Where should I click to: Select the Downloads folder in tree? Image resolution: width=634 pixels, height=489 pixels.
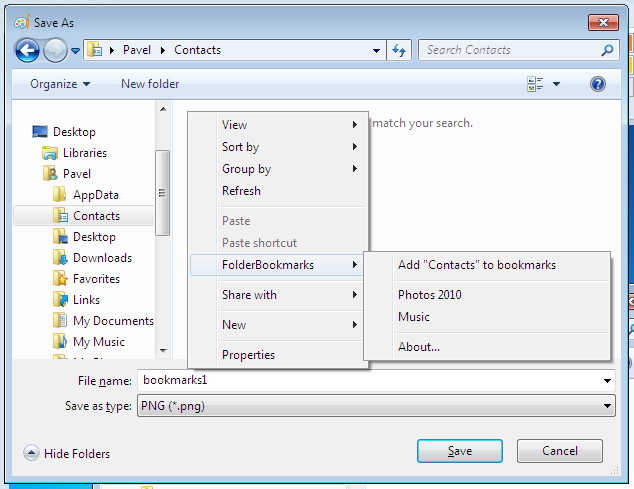point(102,258)
